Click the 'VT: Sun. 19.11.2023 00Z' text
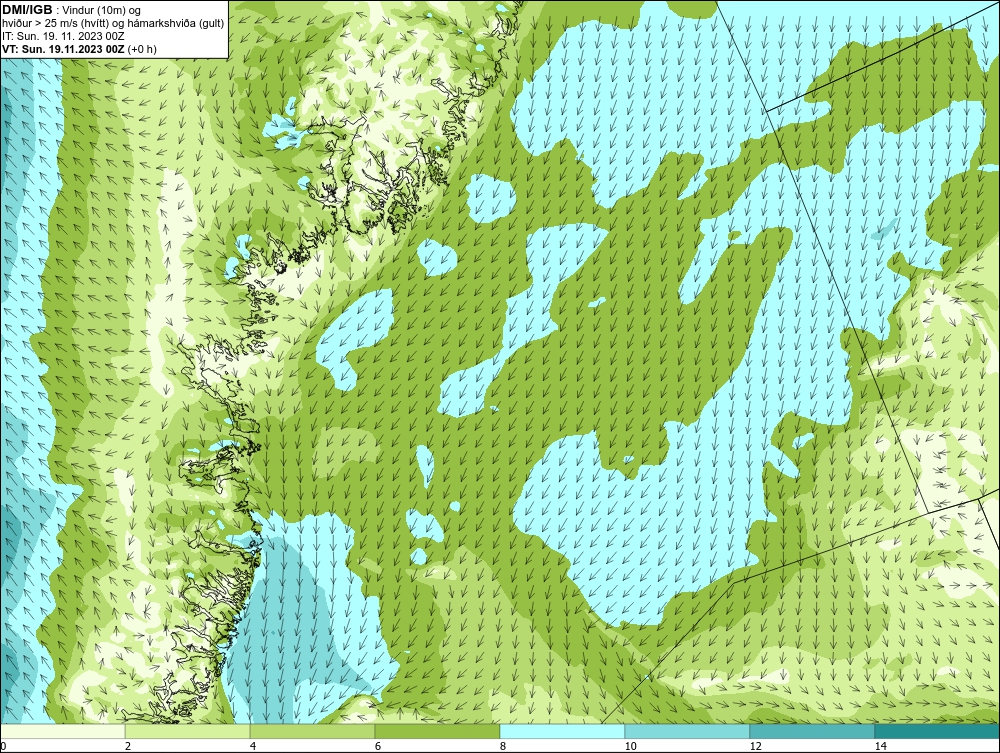 [64, 49]
